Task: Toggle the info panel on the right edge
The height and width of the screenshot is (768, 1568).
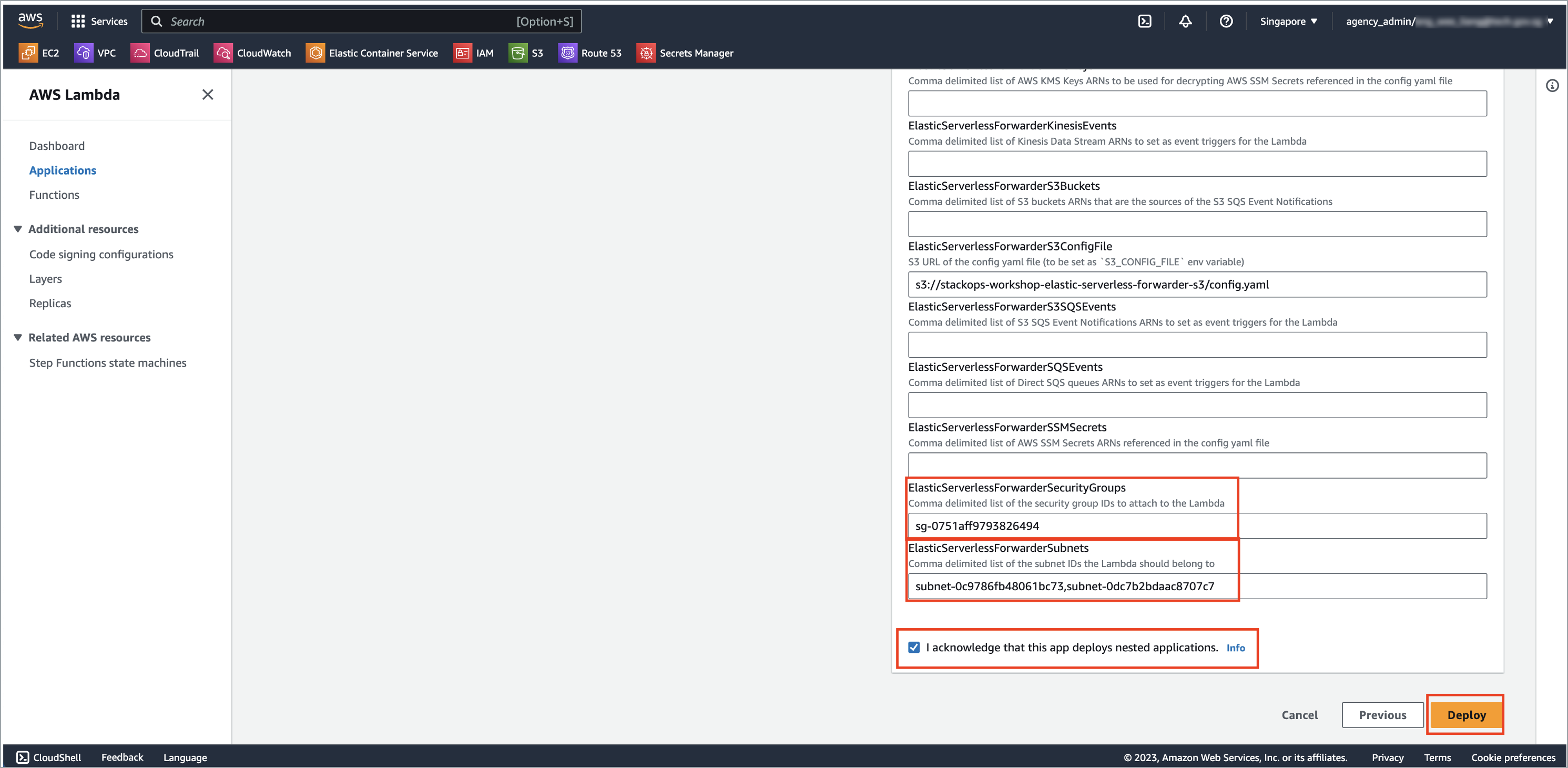Action: tap(1553, 85)
